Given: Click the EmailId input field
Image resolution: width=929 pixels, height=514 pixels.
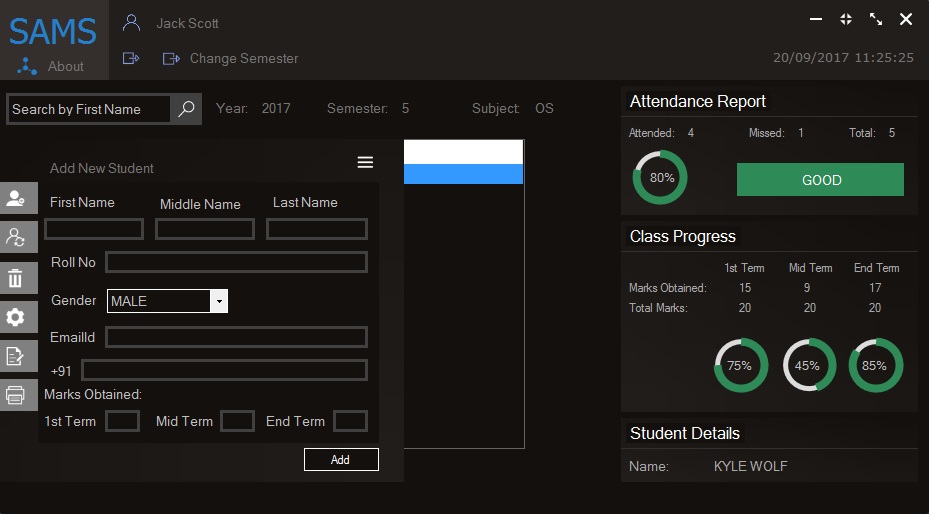Looking at the screenshot, I should (236, 337).
